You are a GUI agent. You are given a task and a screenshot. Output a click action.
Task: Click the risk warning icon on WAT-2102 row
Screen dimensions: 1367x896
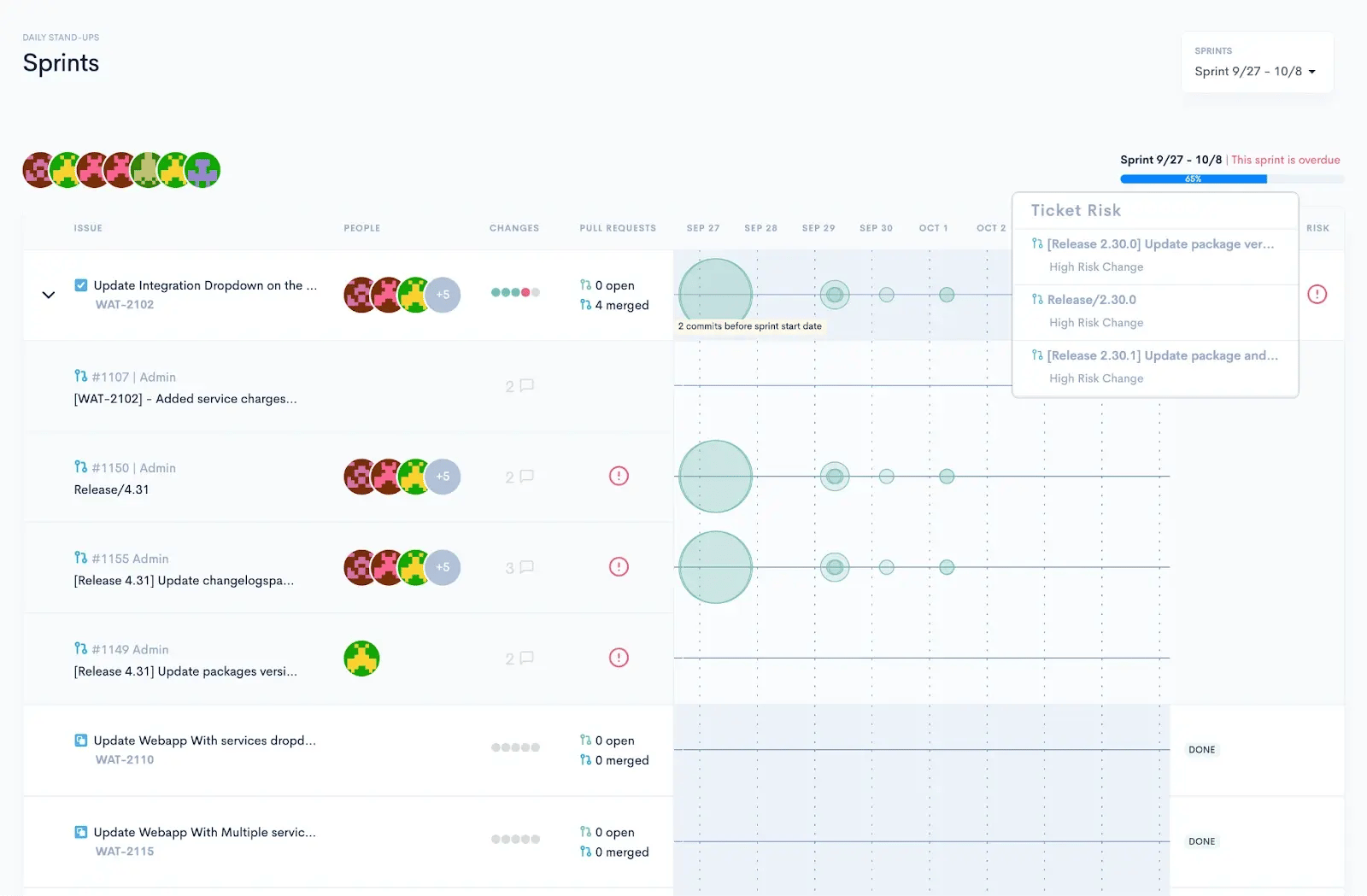click(x=1317, y=294)
